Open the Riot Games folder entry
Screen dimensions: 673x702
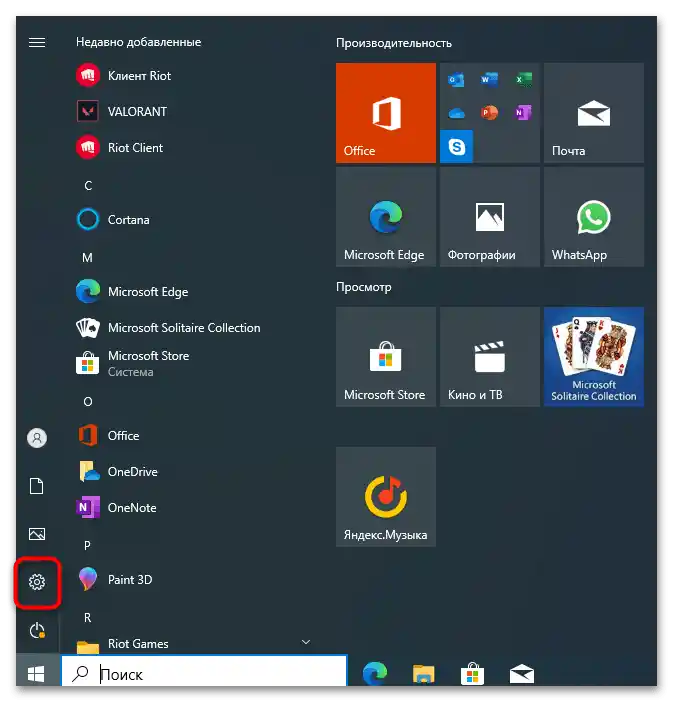tap(122, 644)
